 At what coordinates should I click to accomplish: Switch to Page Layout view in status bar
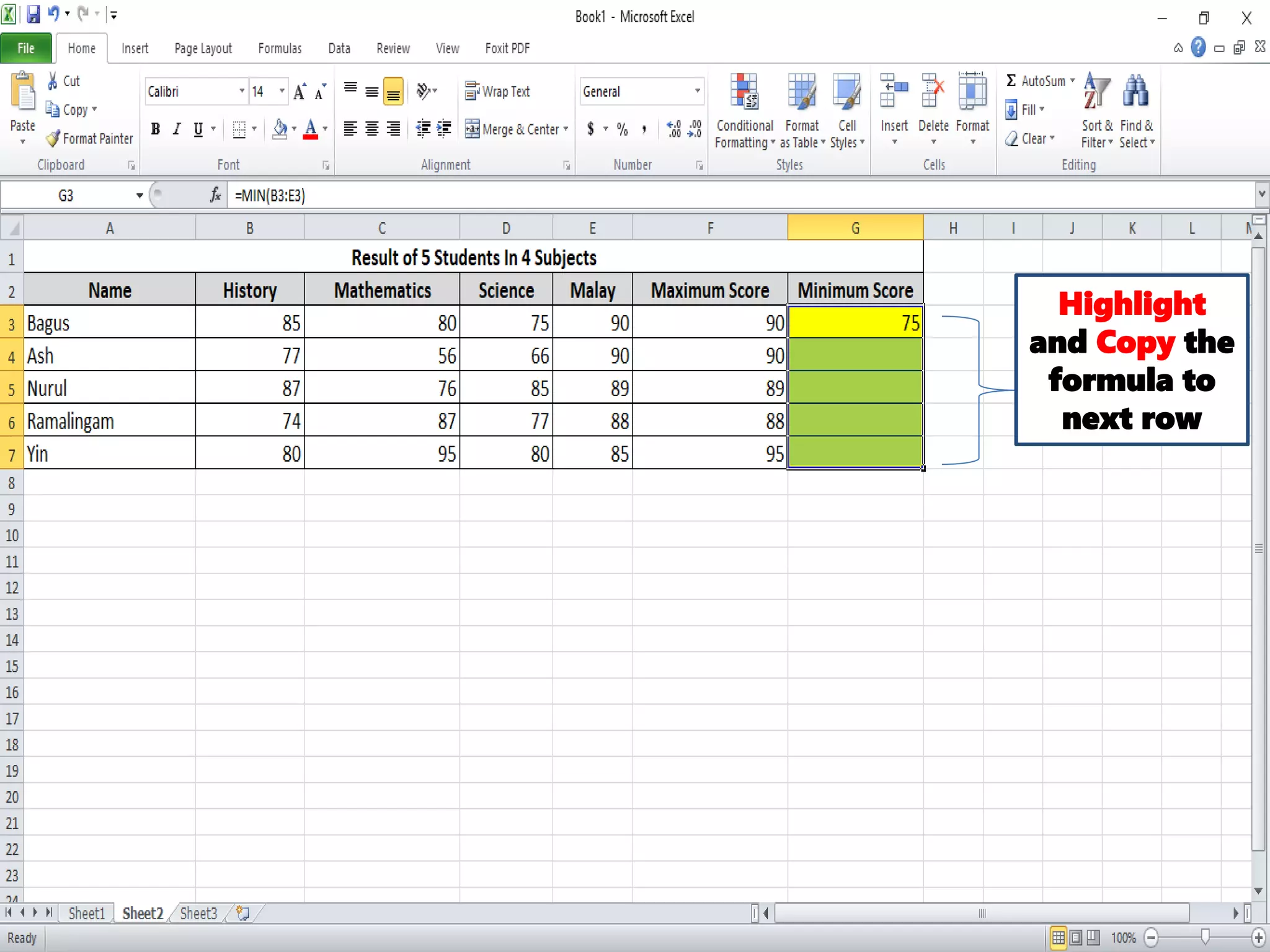pos(1076,938)
